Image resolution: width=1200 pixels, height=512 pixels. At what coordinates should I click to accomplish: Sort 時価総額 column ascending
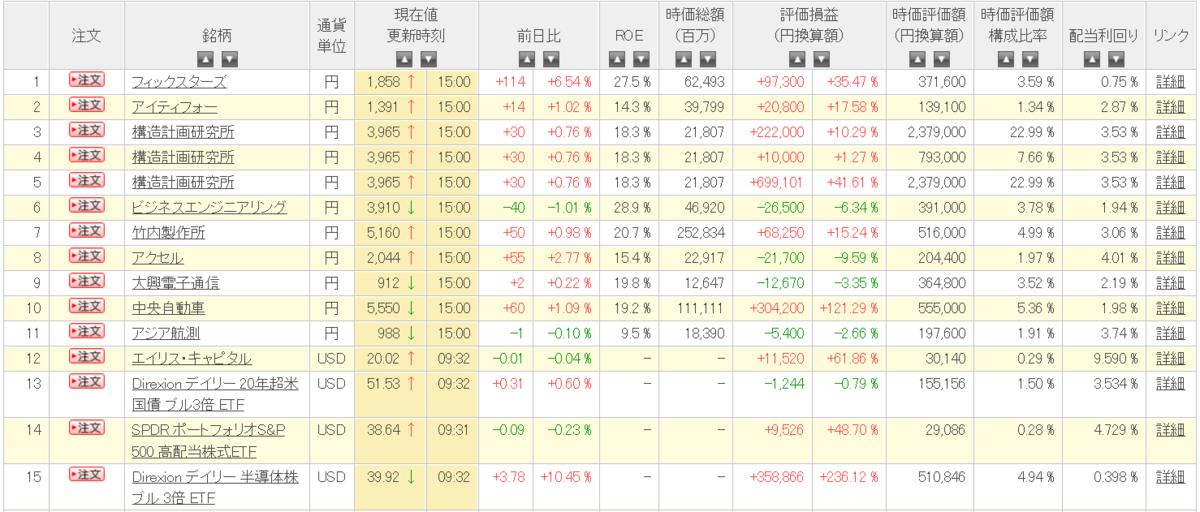(x=683, y=59)
